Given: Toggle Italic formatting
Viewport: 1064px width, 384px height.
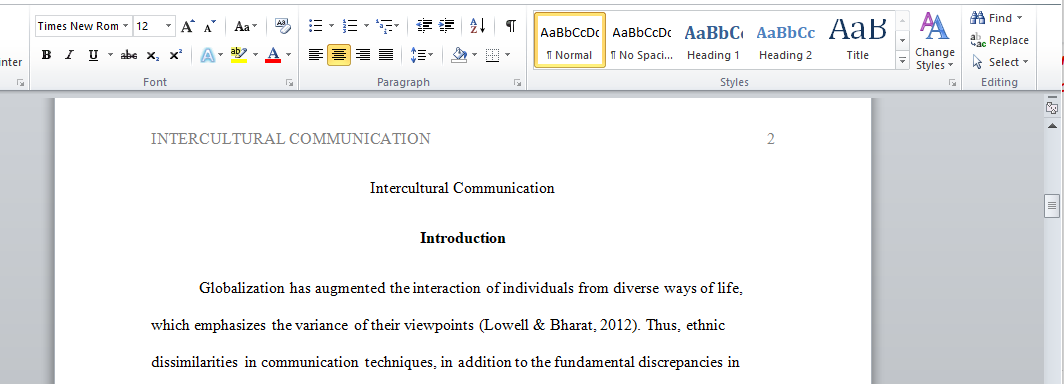Looking at the screenshot, I should 69,55.
